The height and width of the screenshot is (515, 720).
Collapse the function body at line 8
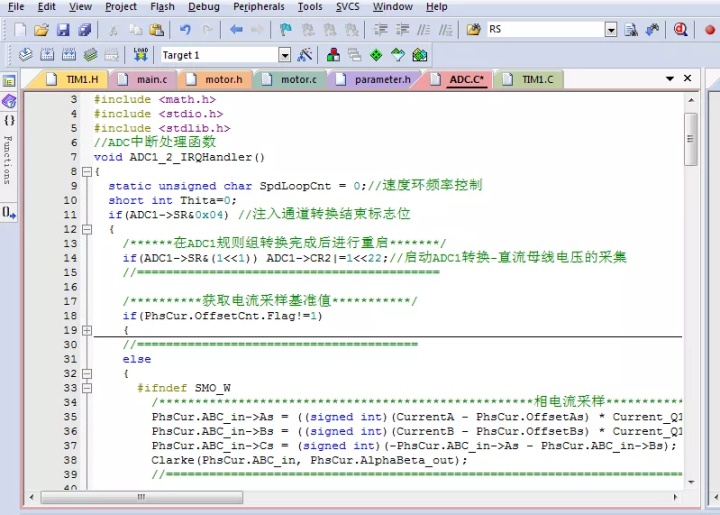pyautogui.click(x=87, y=172)
